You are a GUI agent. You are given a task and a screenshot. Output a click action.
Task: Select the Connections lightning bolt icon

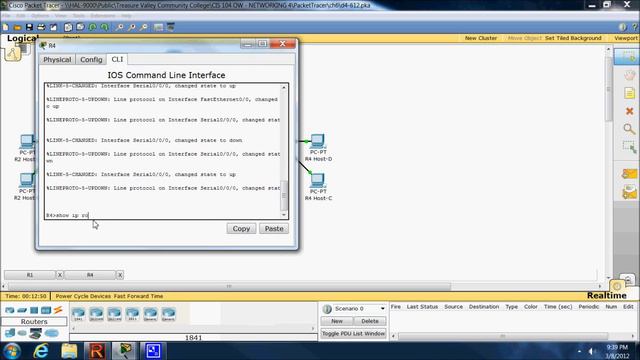pyautogui.click(x=58, y=310)
